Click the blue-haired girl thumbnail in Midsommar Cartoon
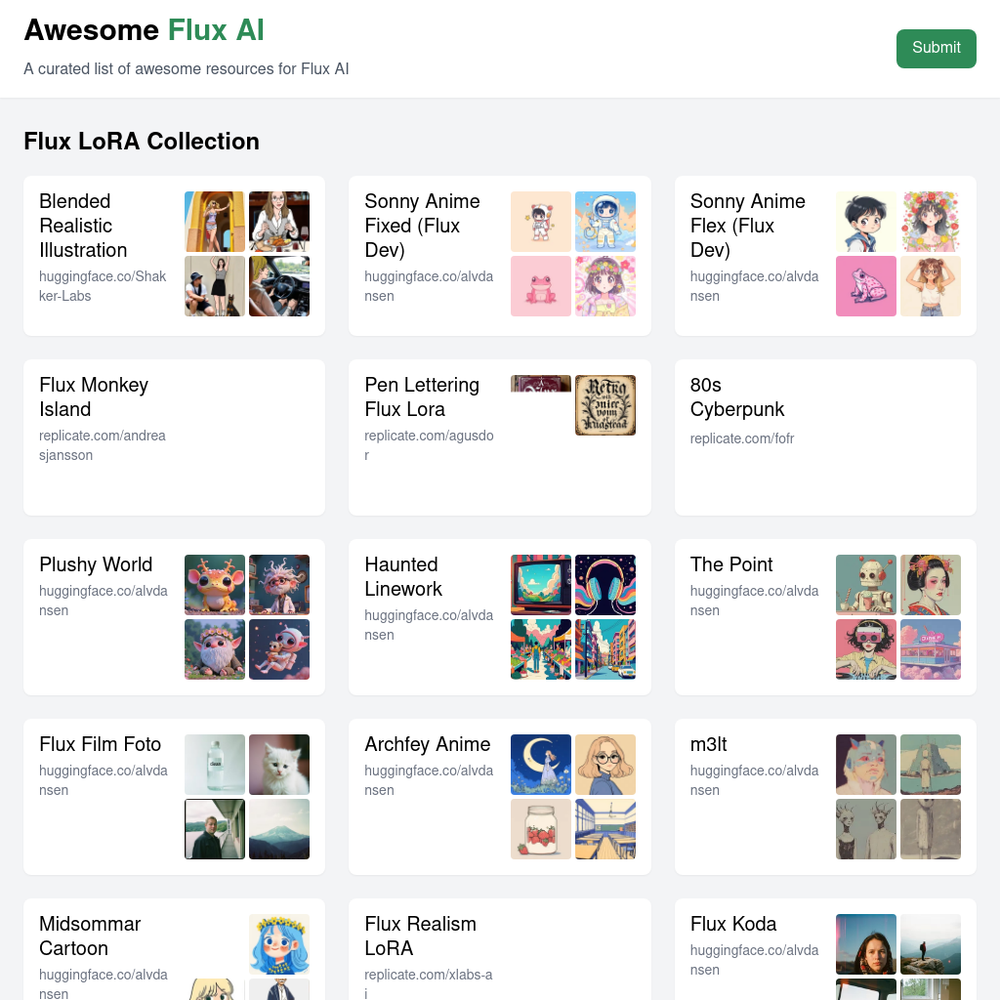This screenshot has width=1000, height=1000. coord(279,945)
